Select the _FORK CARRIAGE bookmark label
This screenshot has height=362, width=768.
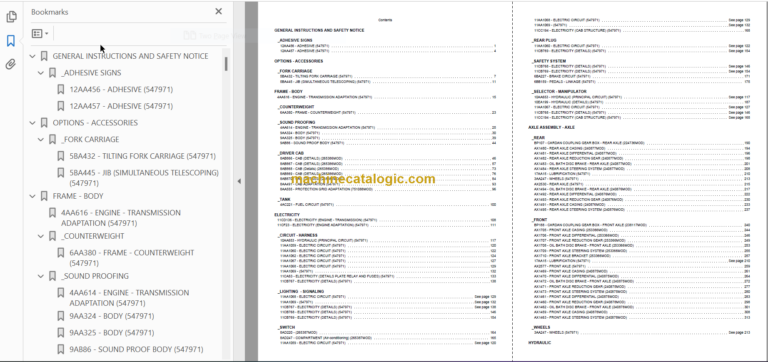click(x=90, y=140)
